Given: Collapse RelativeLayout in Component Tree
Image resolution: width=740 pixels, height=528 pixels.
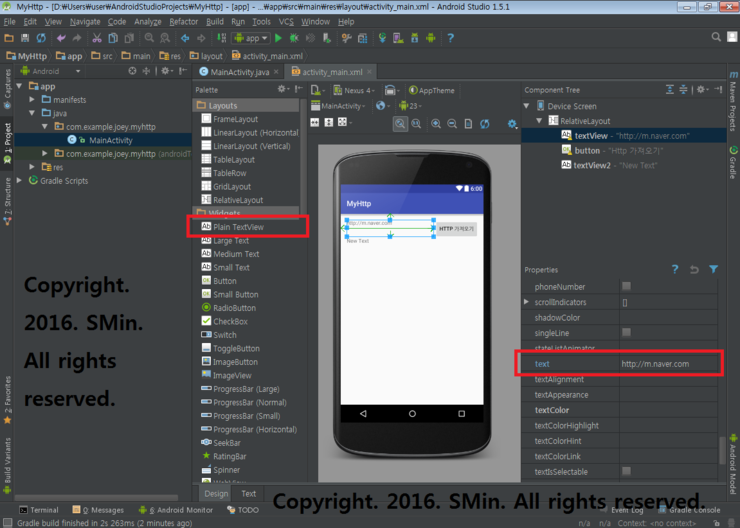Looking at the screenshot, I should click(x=539, y=121).
